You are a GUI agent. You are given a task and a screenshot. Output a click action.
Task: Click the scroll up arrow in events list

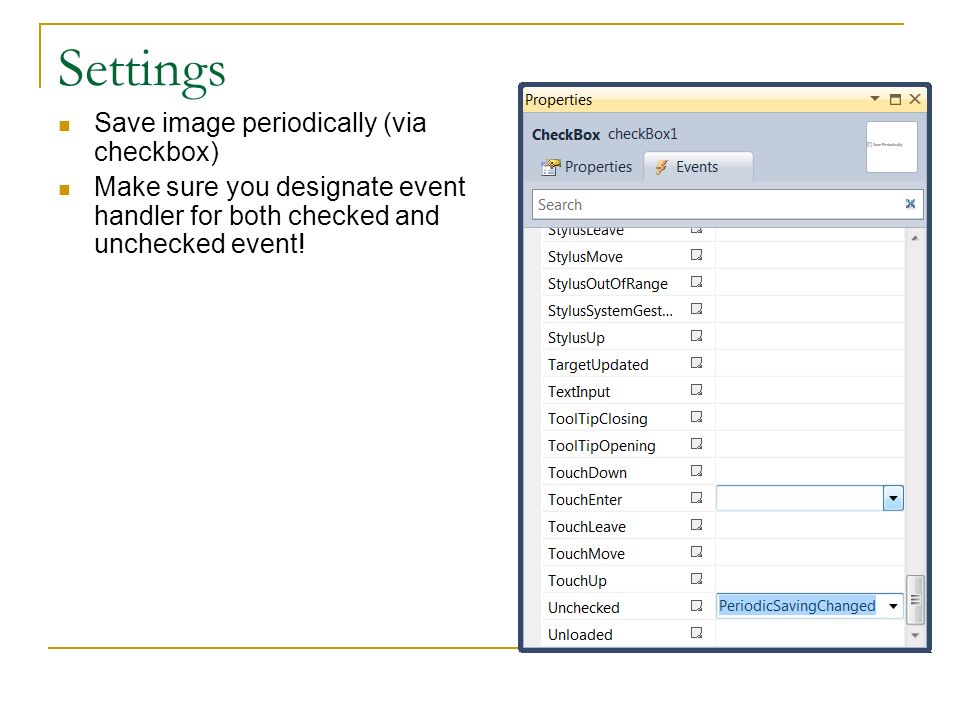click(915, 238)
